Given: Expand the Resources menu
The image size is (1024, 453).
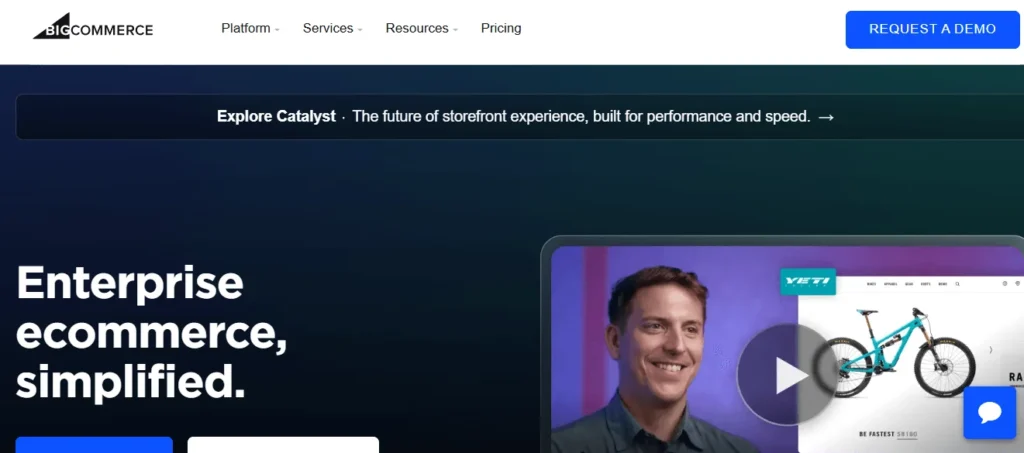Looking at the screenshot, I should 421,29.
